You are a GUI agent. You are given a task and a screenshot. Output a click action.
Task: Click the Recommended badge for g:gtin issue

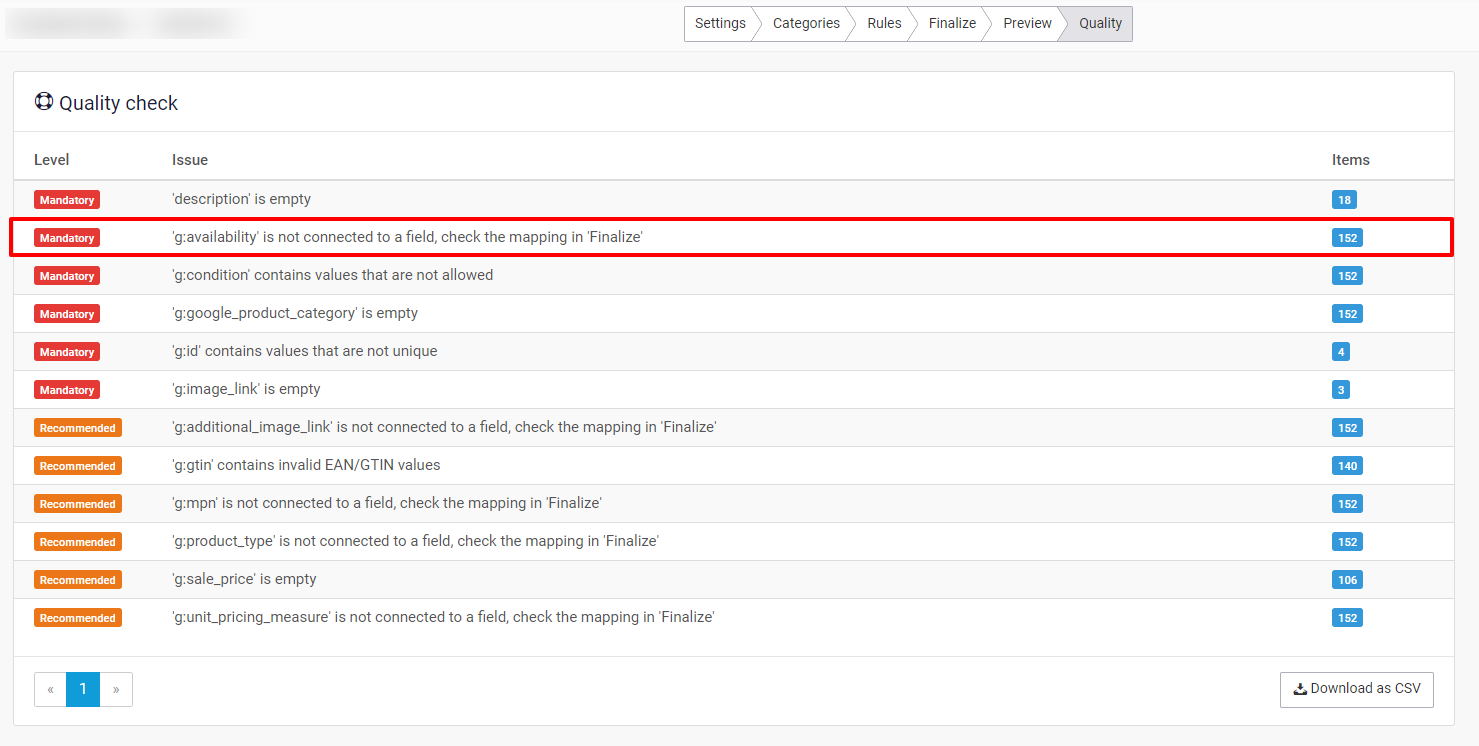pyautogui.click(x=78, y=466)
